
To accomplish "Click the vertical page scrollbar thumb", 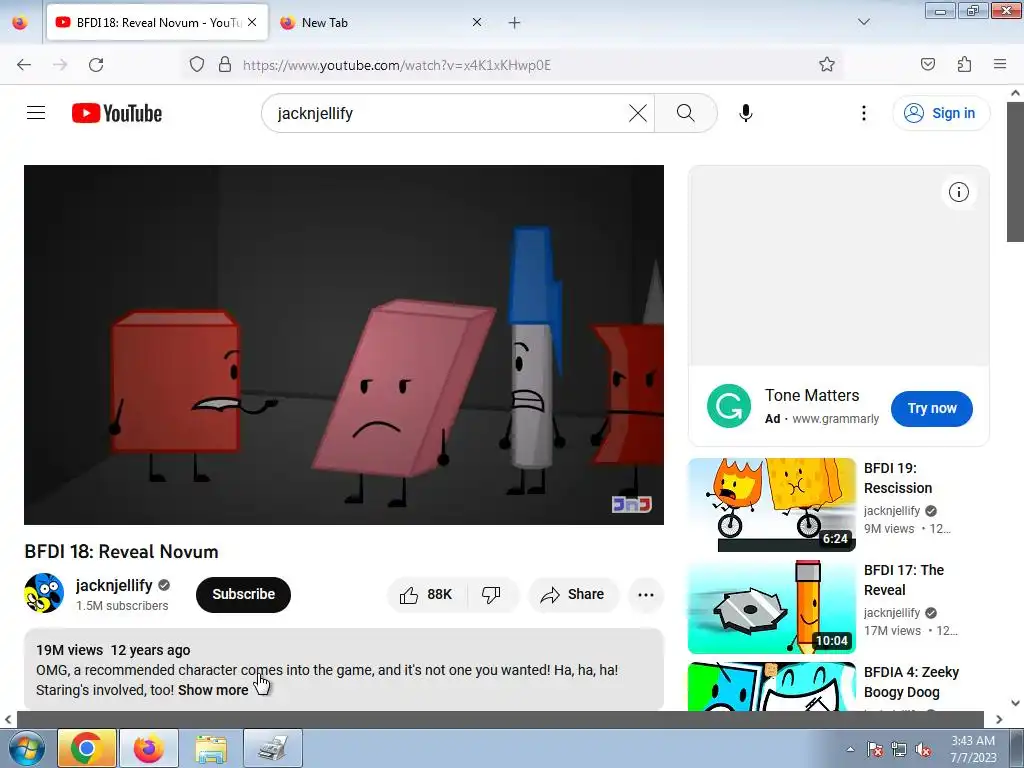I will tap(1015, 172).
